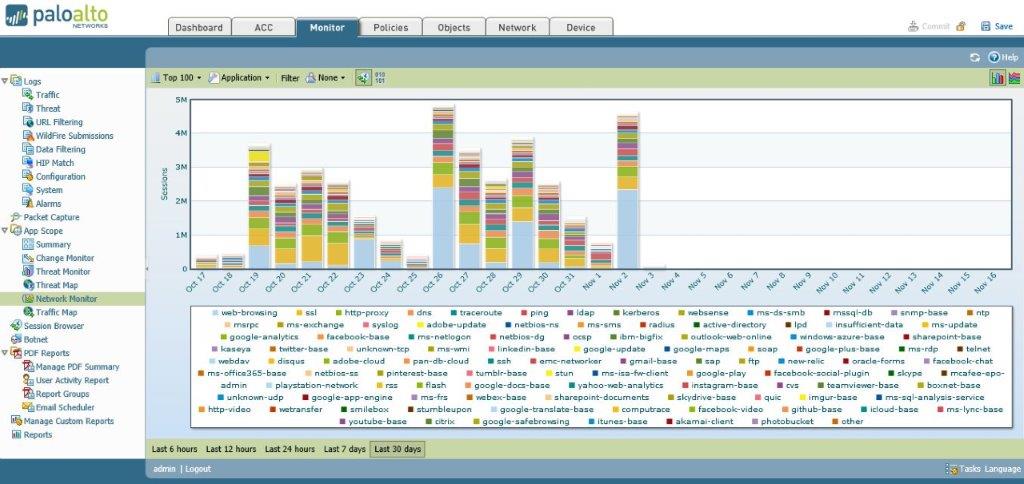
Task: Open the Application dropdown
Action: click(x=239, y=78)
